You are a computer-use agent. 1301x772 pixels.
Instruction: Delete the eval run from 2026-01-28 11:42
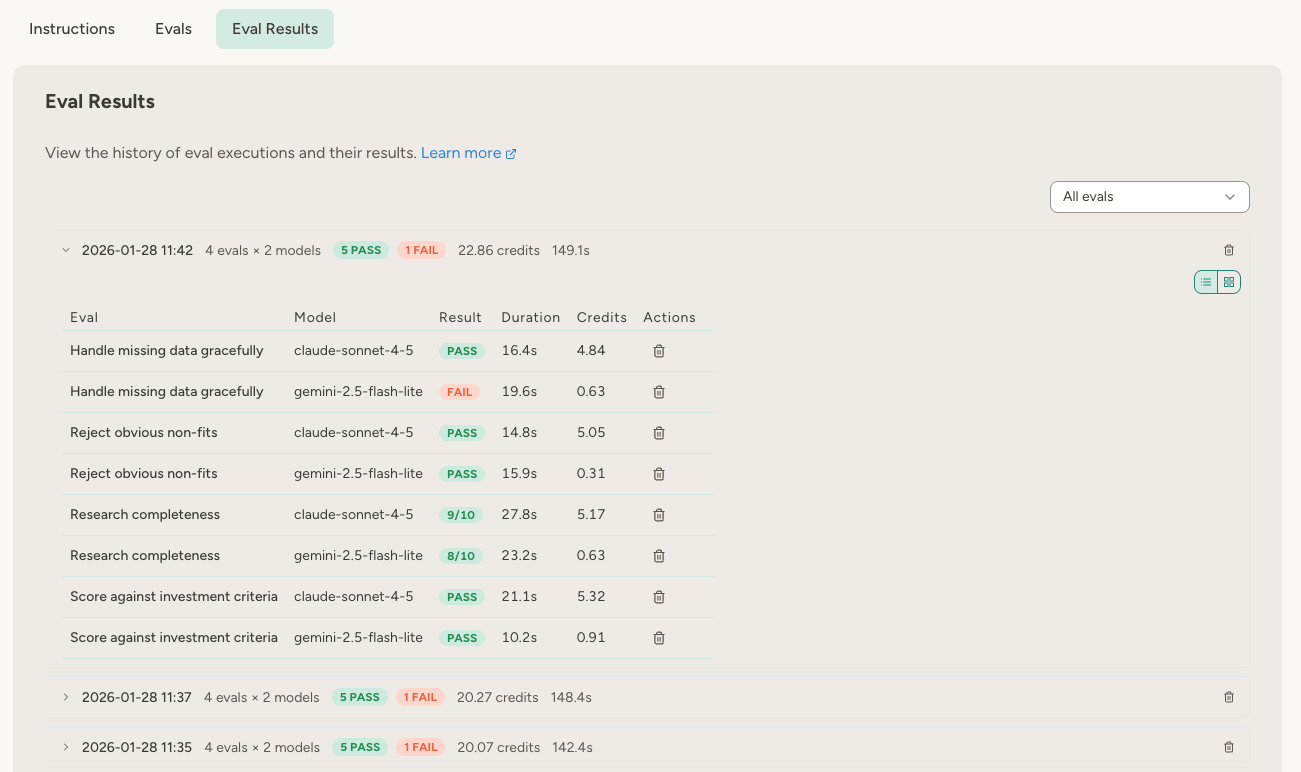pos(1229,250)
